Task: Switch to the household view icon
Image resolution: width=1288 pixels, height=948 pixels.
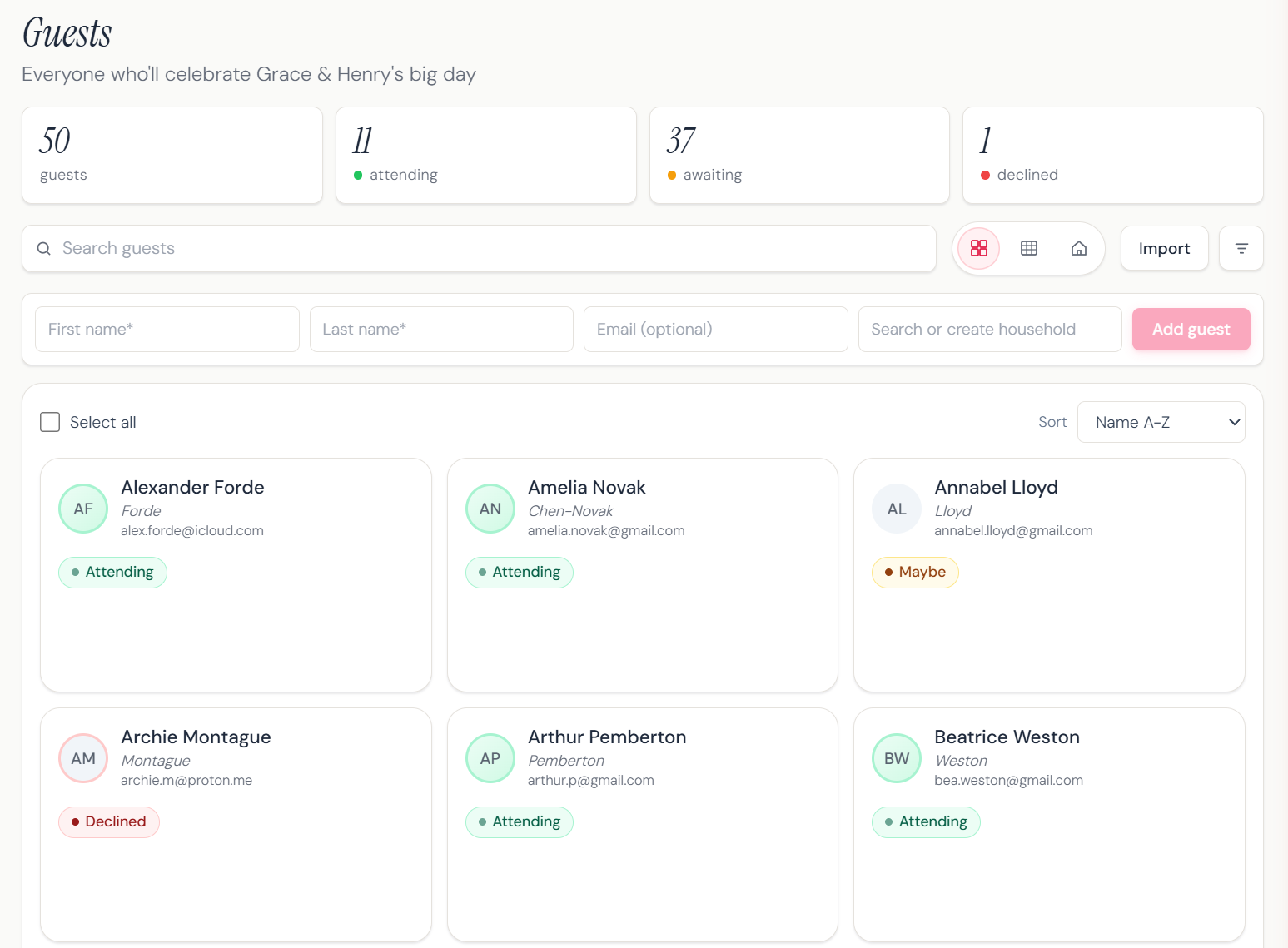Action: [1079, 248]
